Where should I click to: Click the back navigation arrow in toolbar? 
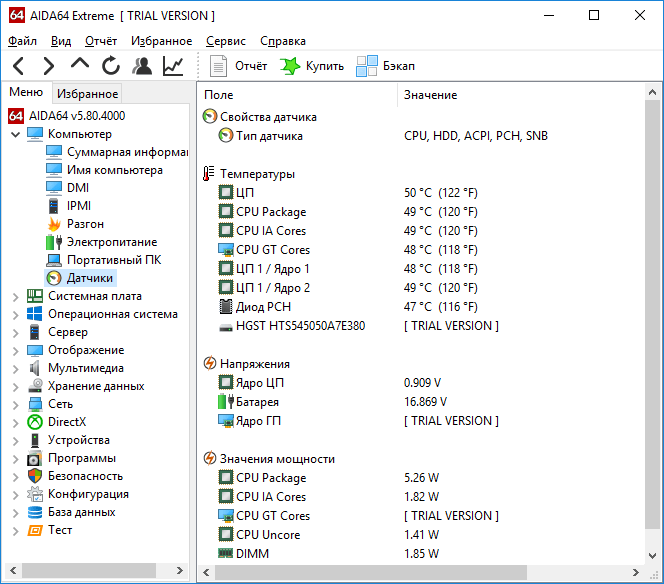[x=19, y=66]
